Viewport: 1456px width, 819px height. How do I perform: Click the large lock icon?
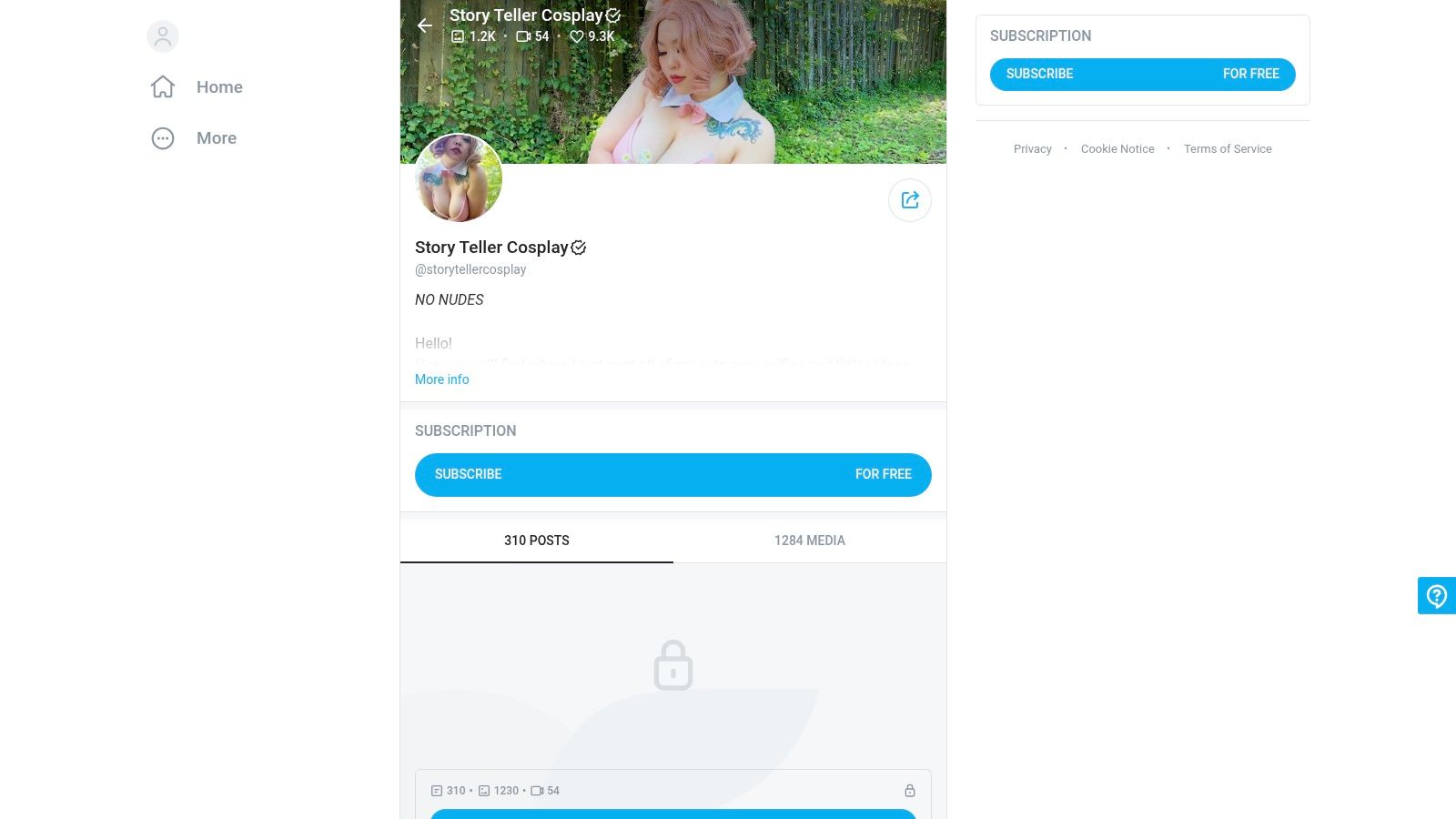[x=673, y=665]
